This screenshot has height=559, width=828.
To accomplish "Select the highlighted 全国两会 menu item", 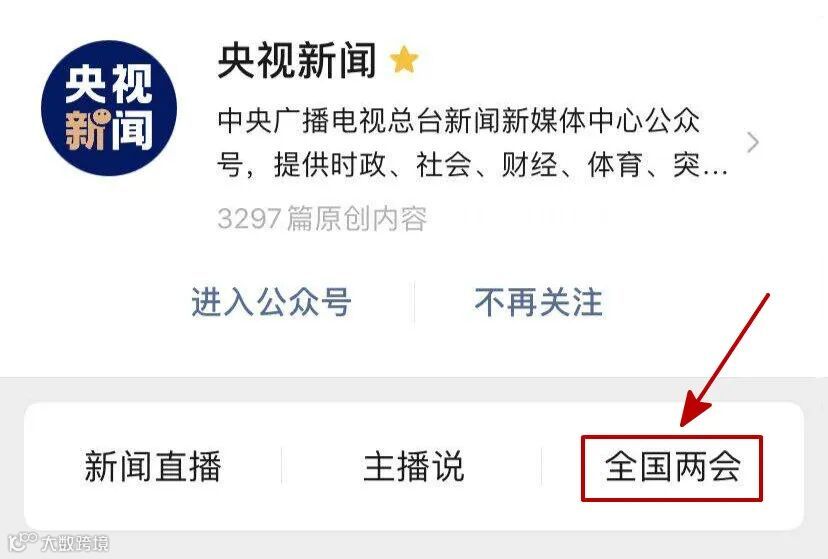I will click(x=672, y=467).
